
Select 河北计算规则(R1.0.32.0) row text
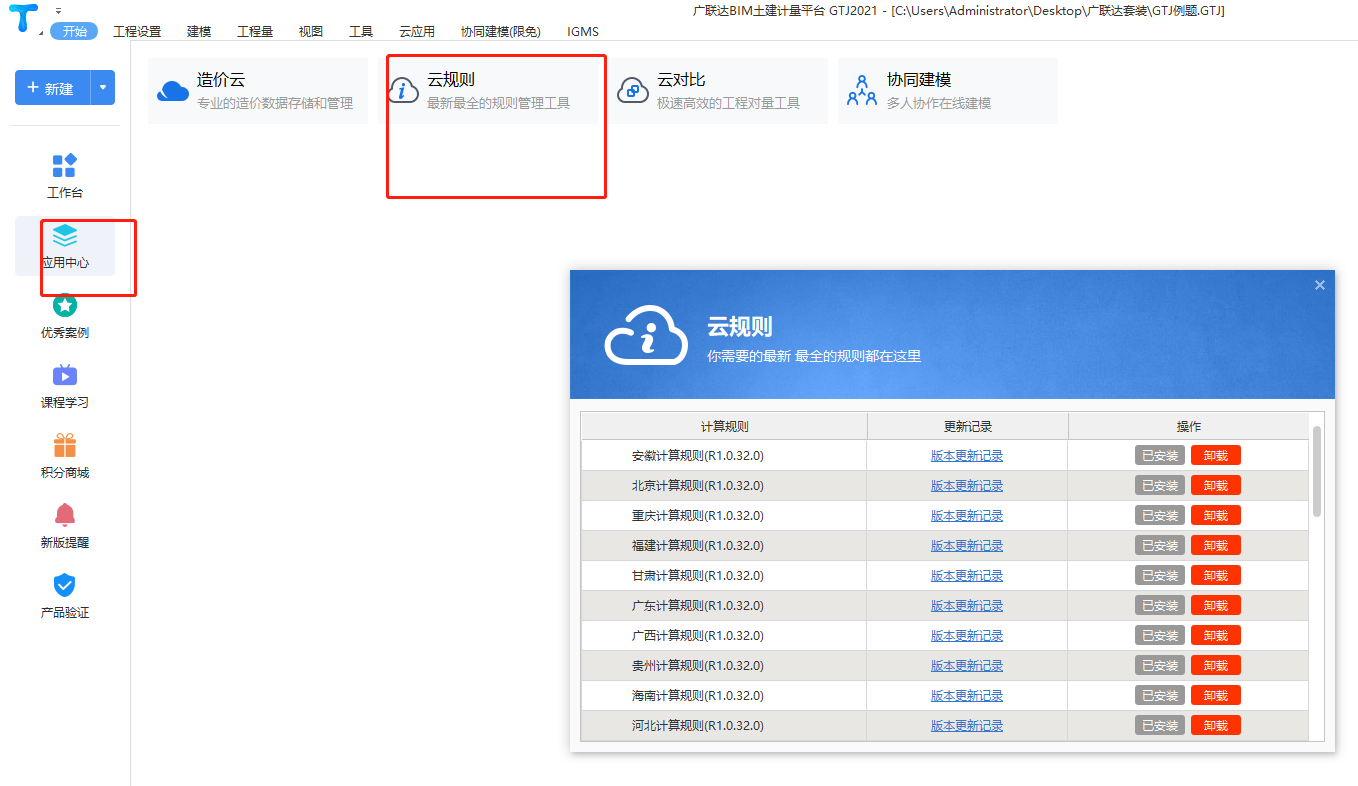(x=698, y=726)
